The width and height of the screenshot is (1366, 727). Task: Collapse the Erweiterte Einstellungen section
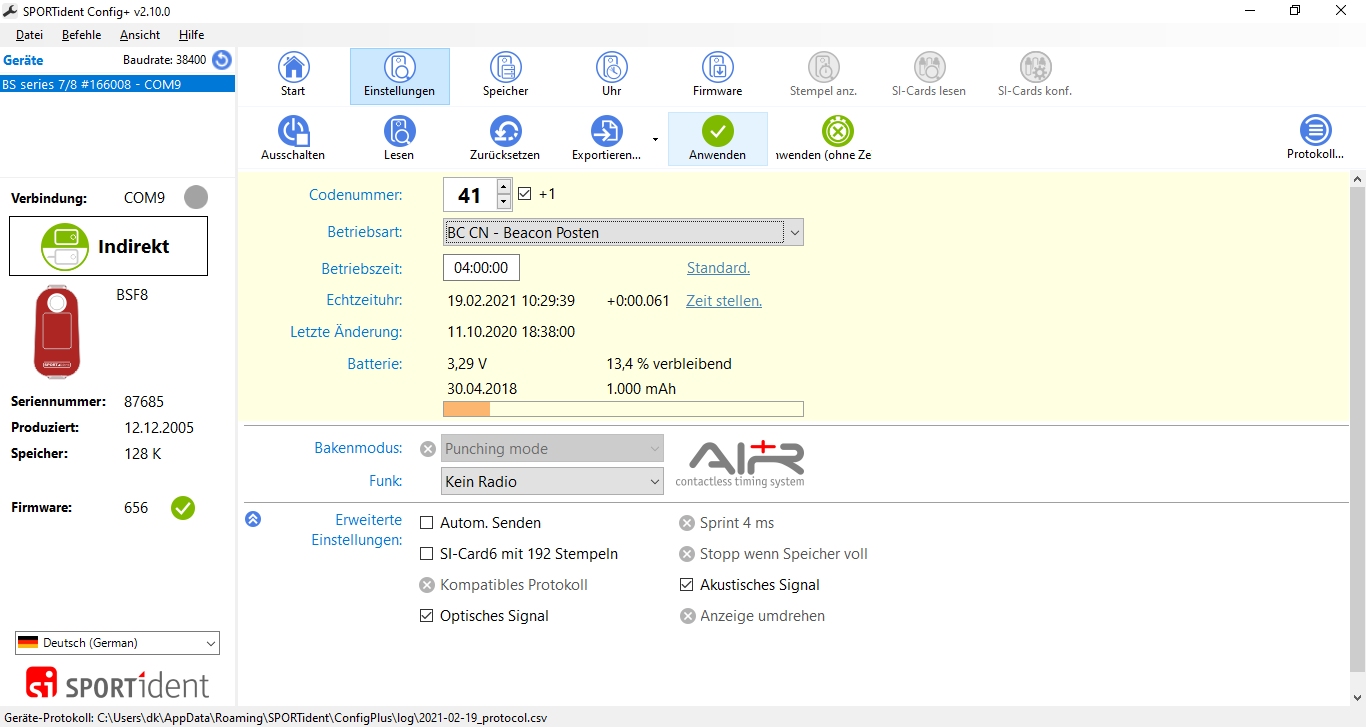(253, 519)
